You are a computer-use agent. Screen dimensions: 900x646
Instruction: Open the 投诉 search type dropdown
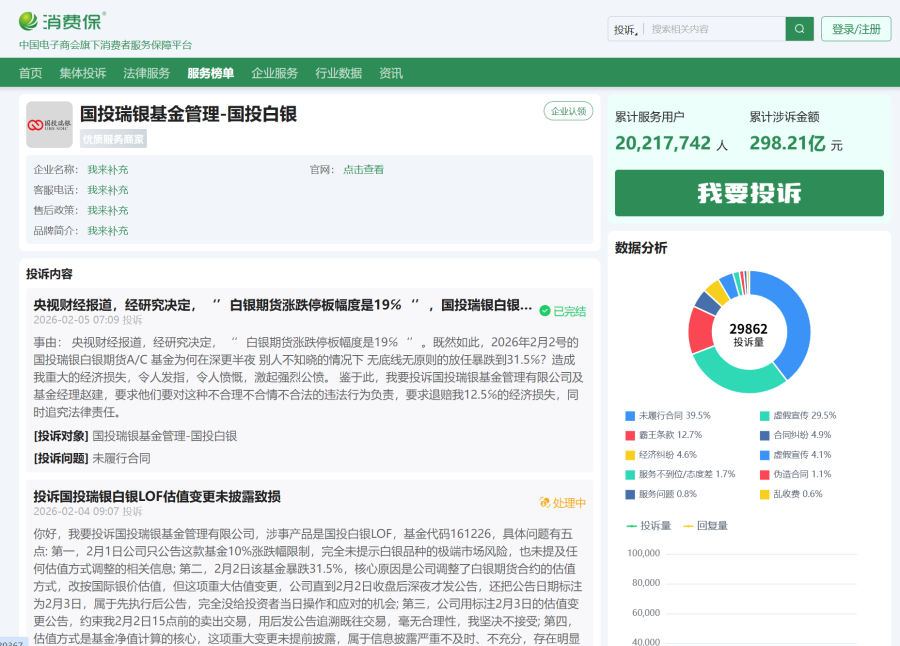(x=626, y=30)
